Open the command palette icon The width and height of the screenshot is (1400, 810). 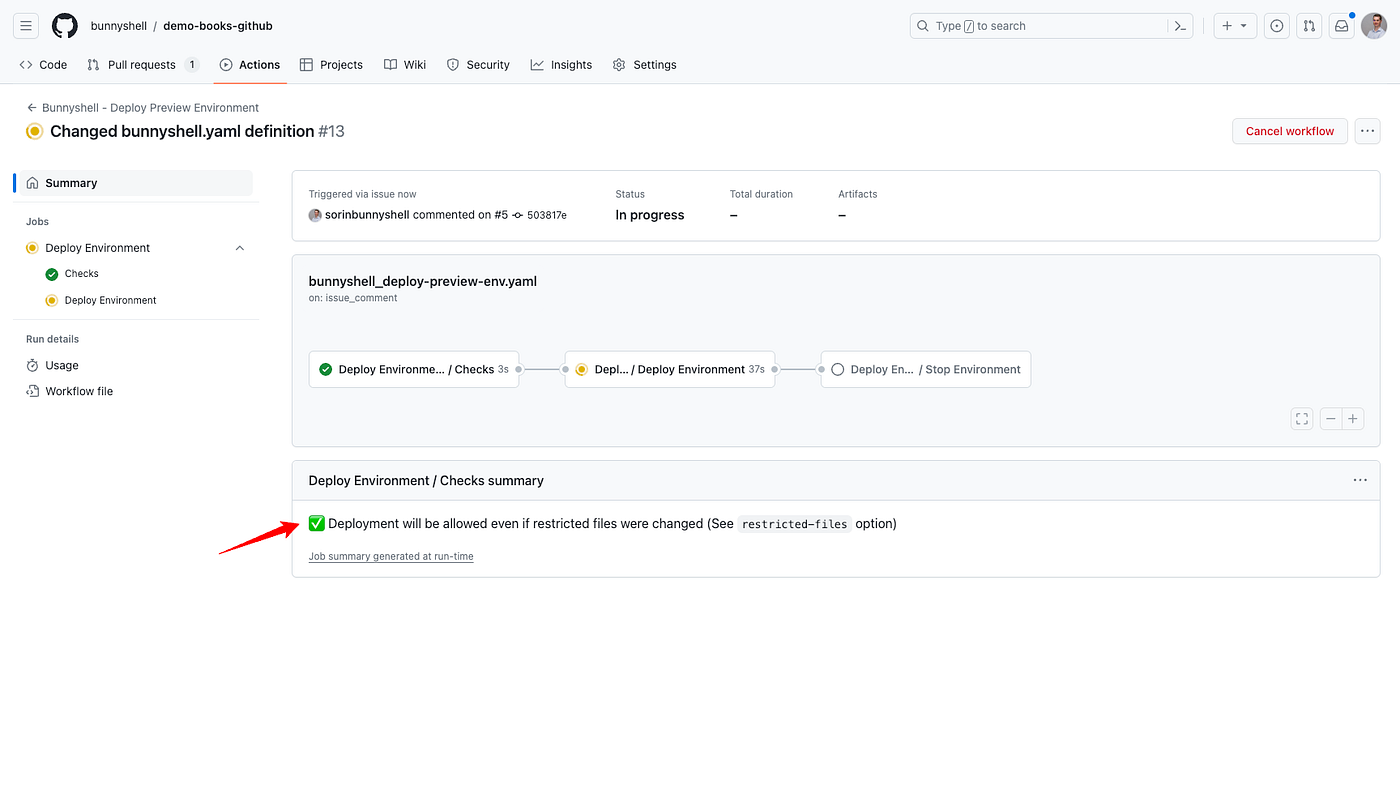tap(1180, 26)
